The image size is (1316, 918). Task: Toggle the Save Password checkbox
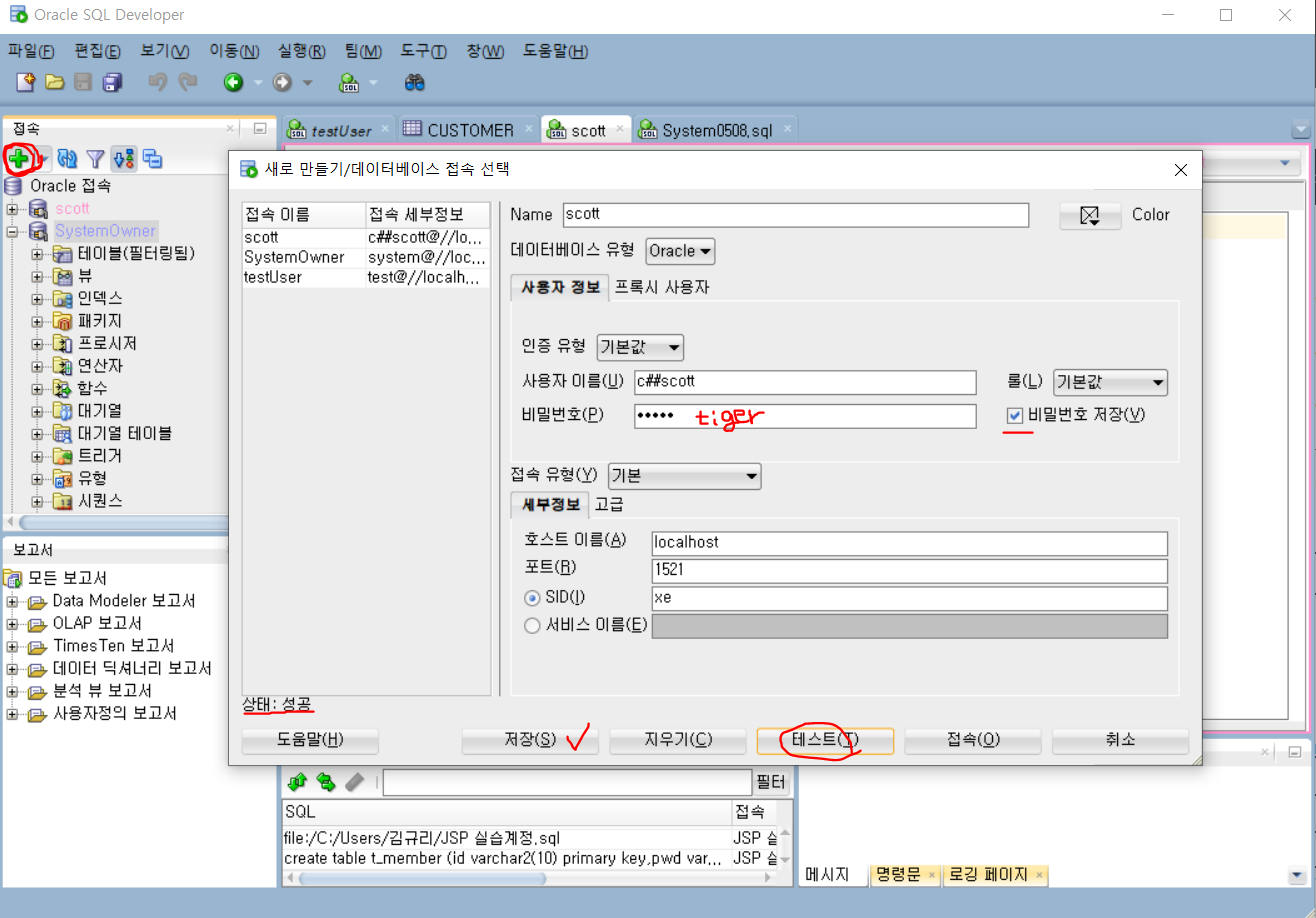pyautogui.click(x=1015, y=415)
